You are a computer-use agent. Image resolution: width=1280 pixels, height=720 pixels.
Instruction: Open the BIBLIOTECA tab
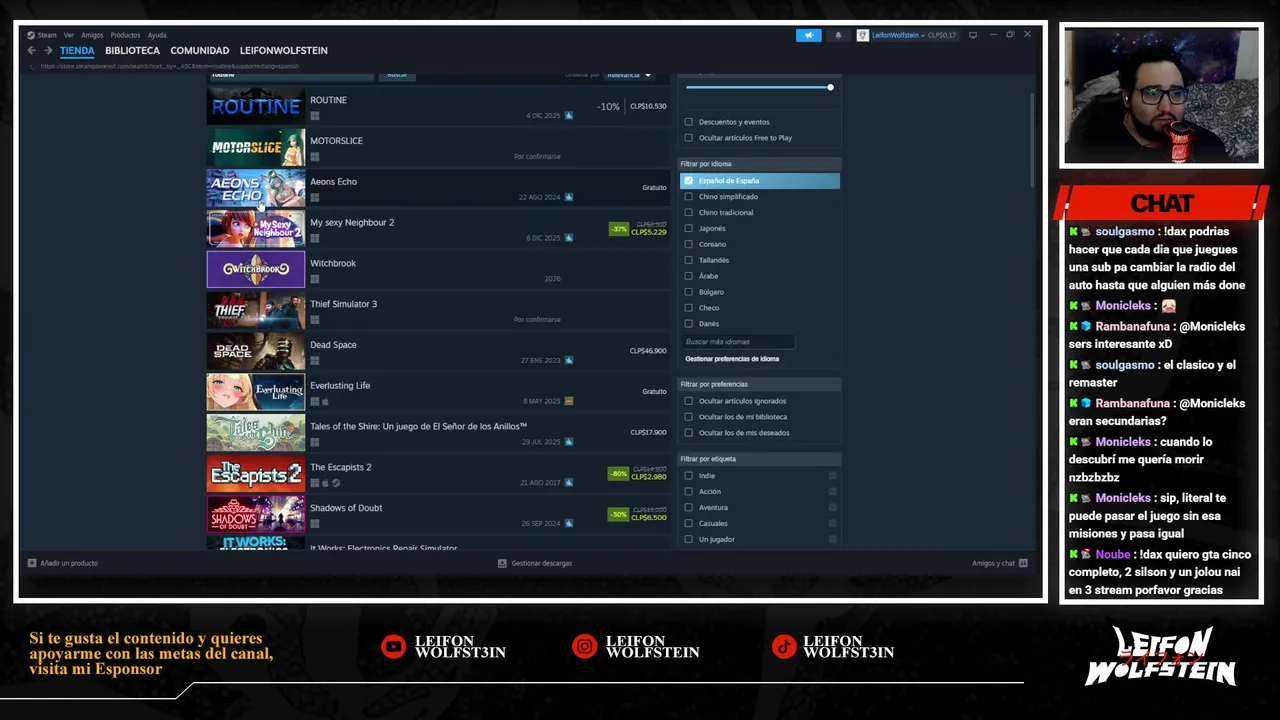(132, 50)
